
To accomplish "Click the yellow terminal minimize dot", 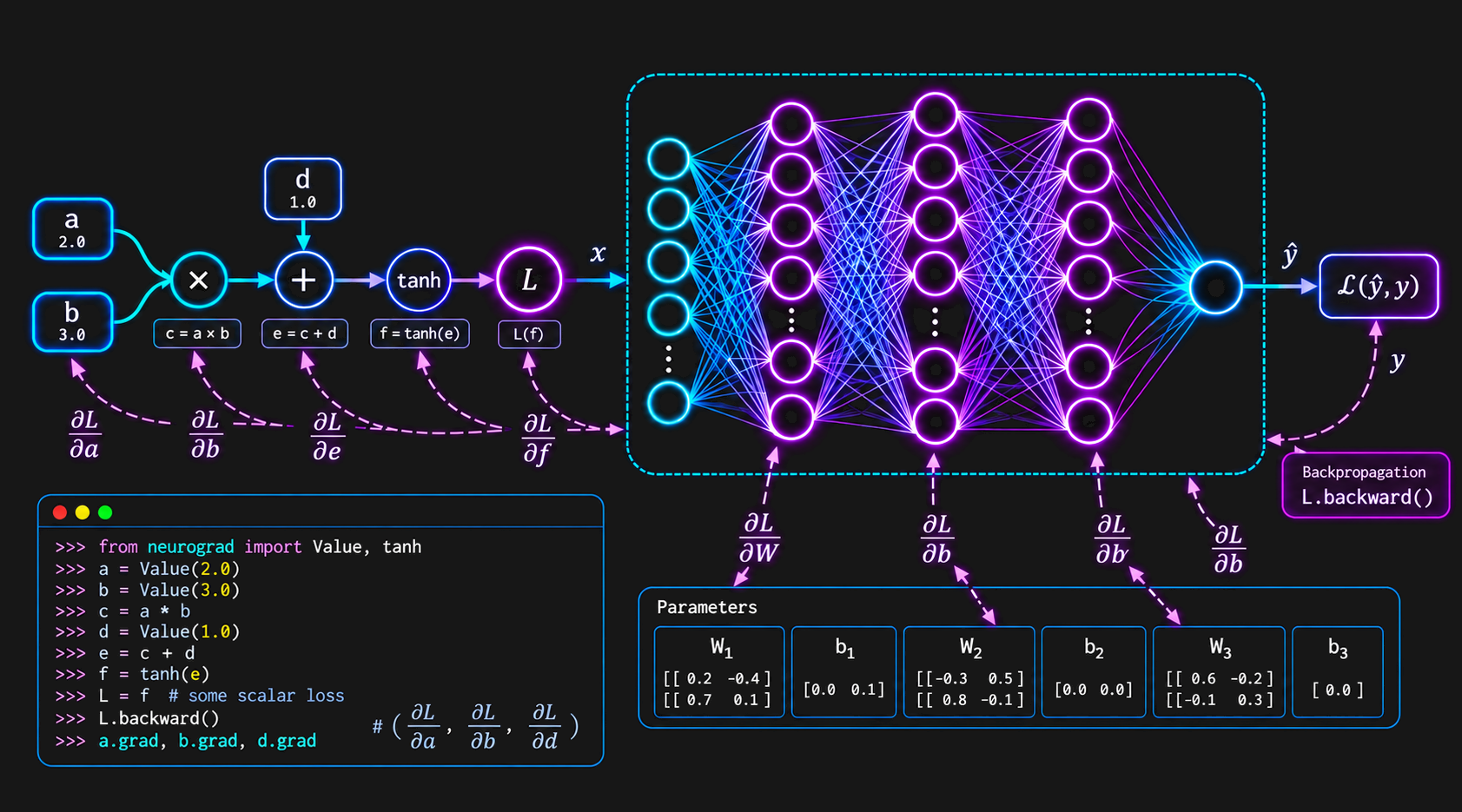I will (x=83, y=512).
